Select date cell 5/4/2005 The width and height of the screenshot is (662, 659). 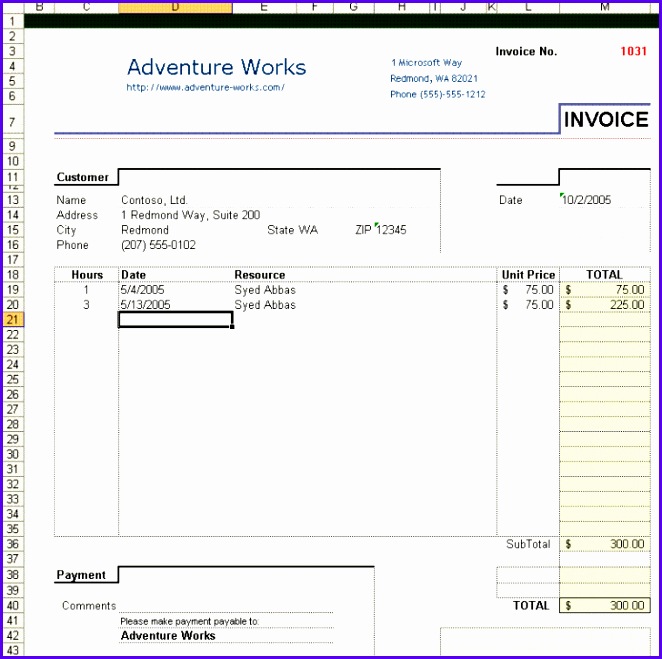click(x=142, y=290)
